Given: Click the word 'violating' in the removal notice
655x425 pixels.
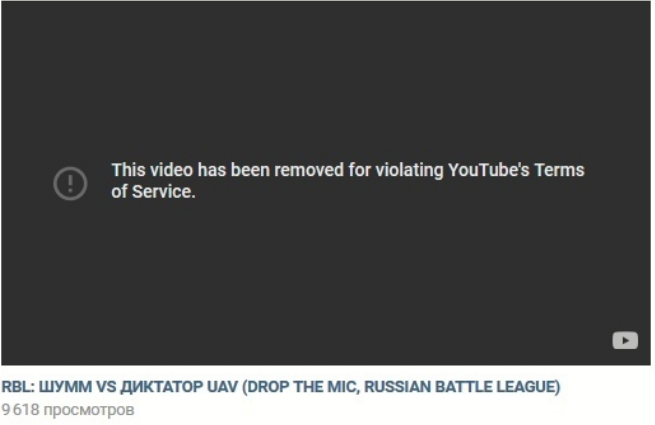Looking at the screenshot, I should click(409, 170).
